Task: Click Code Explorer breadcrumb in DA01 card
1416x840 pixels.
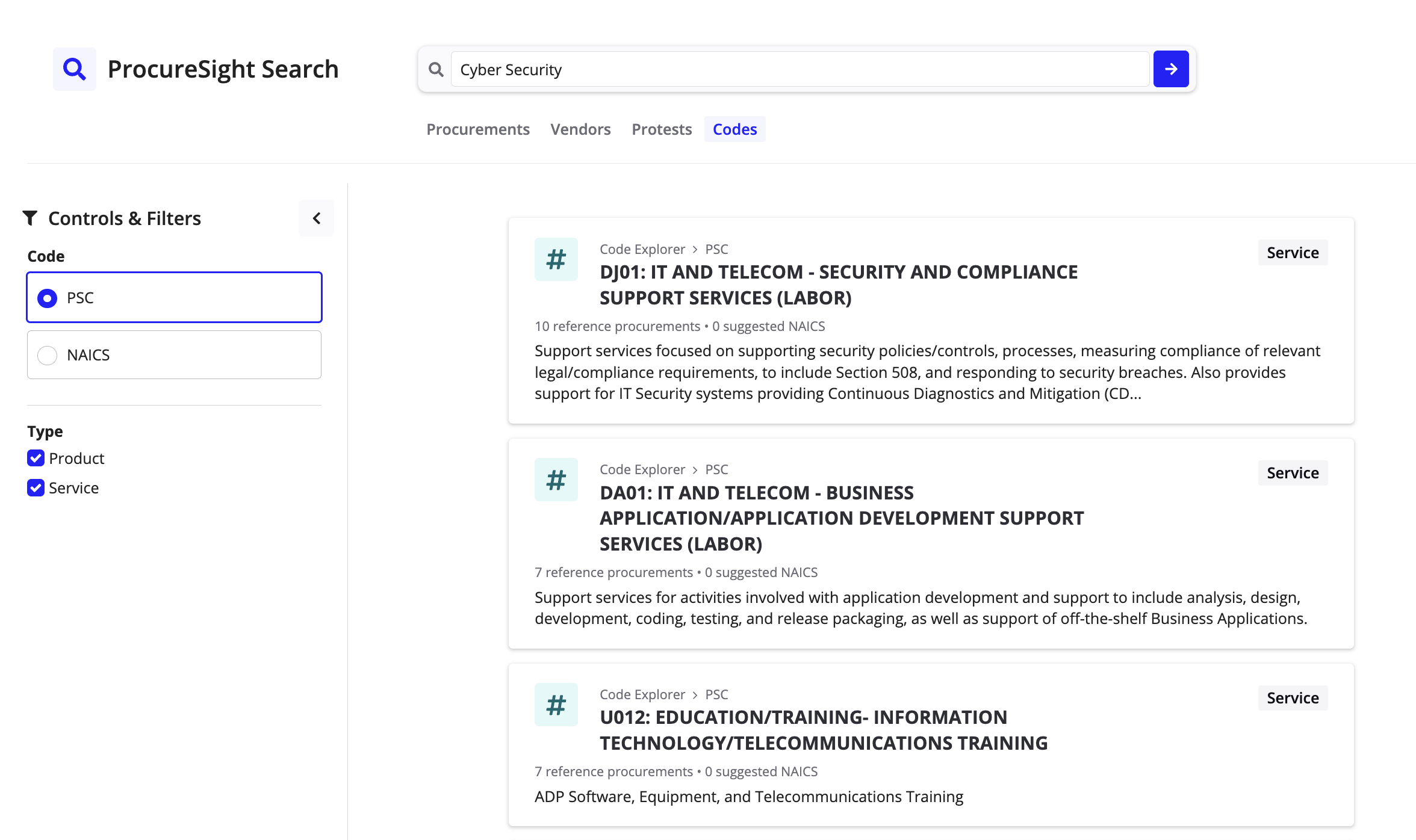Action: point(642,469)
